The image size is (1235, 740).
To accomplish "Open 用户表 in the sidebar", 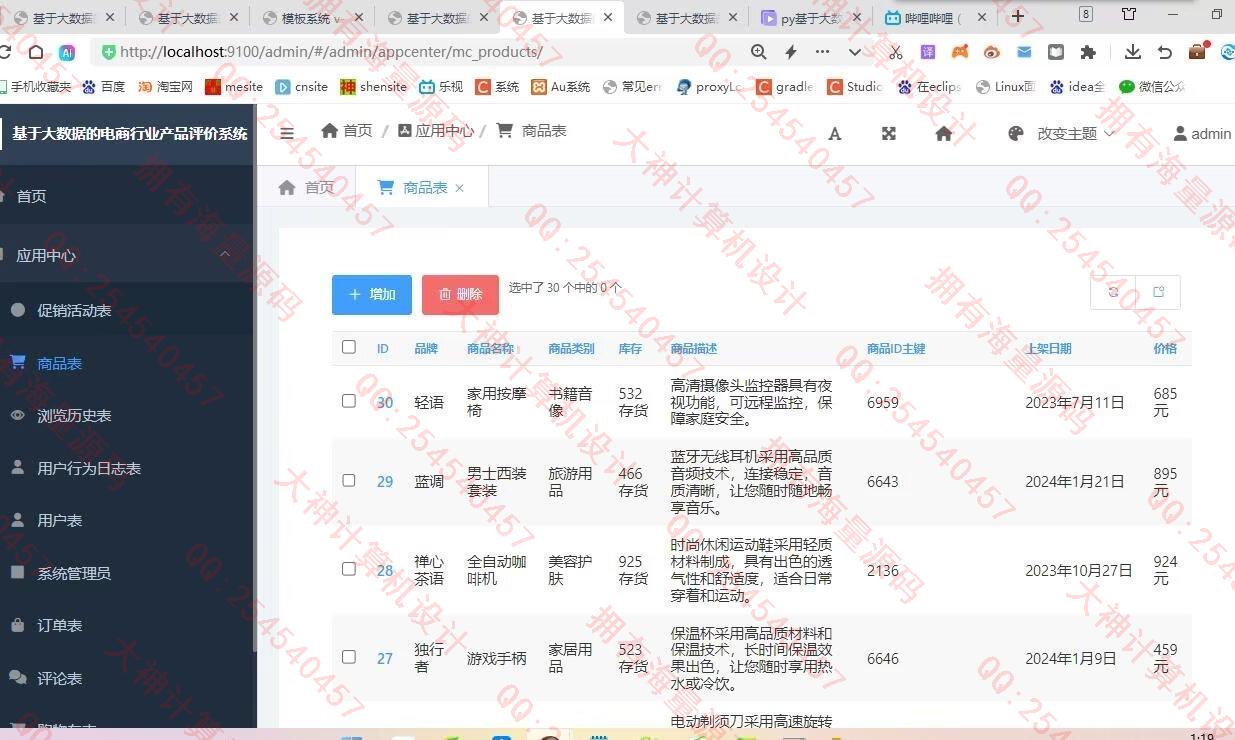I will click(59, 520).
